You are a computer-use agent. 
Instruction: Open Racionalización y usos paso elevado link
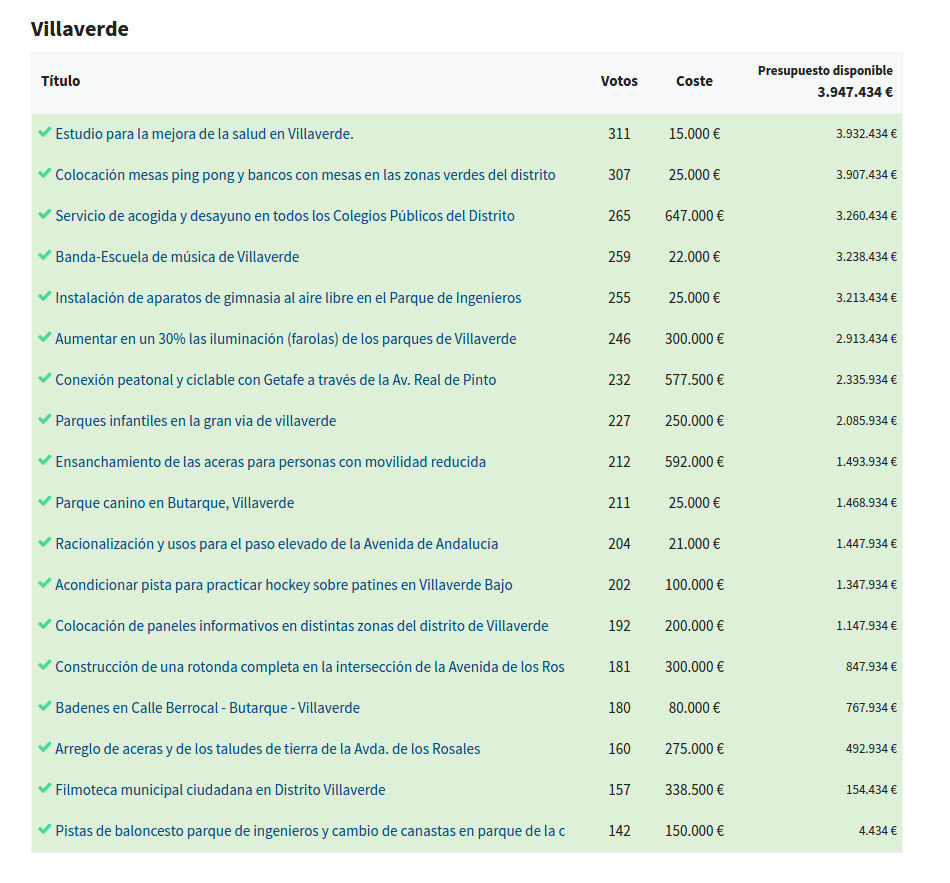(277, 544)
